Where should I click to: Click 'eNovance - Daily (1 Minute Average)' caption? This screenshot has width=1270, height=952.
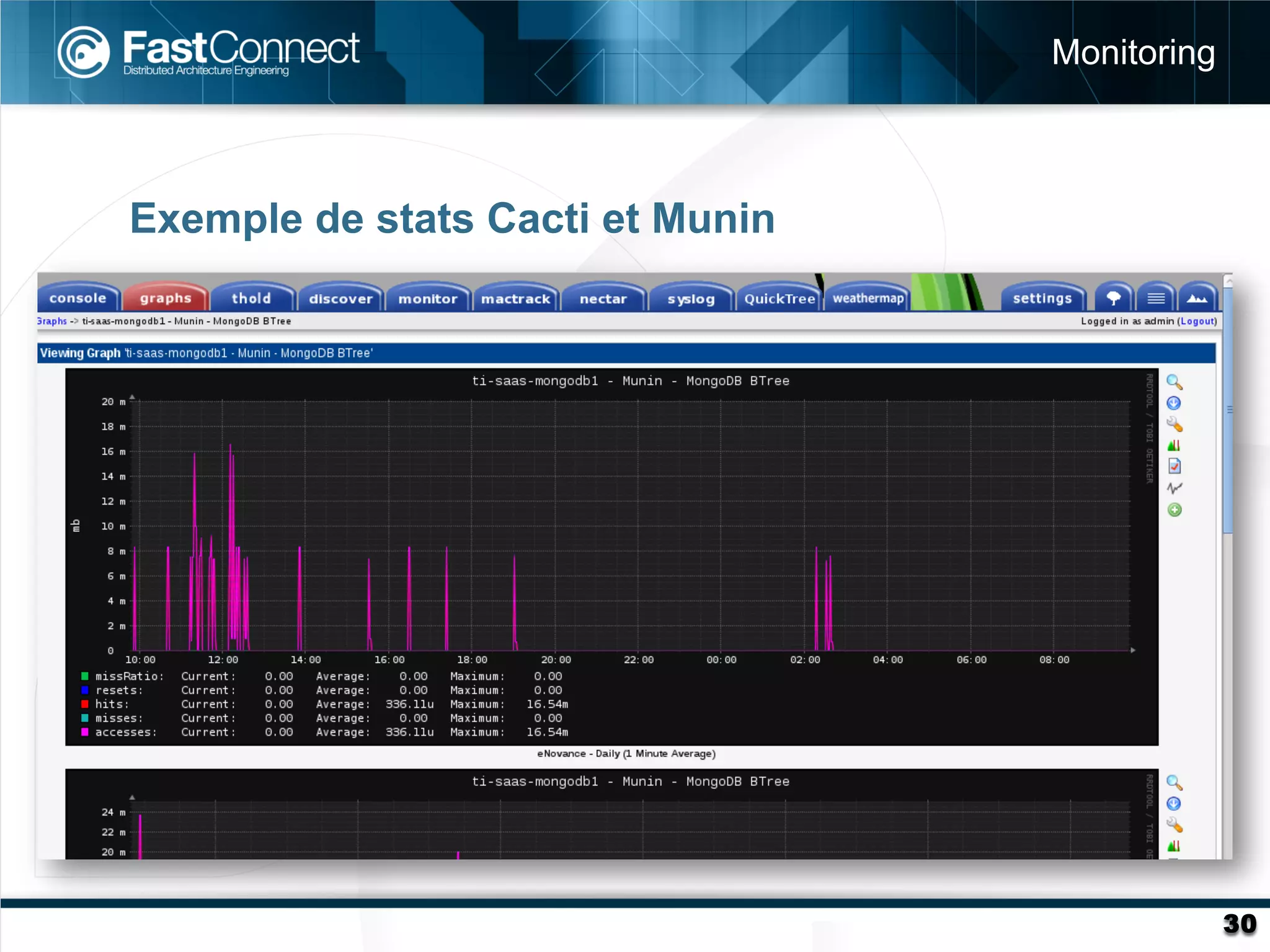coord(626,754)
